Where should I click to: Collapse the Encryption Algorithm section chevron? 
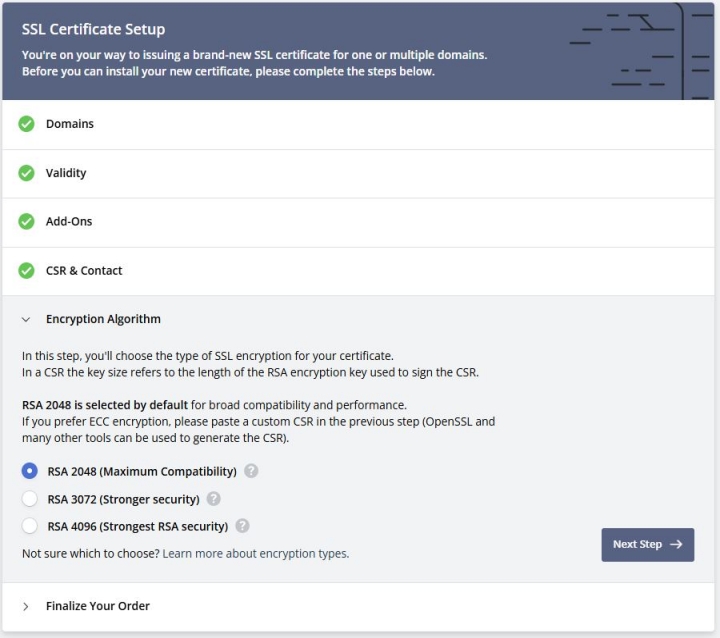point(26,319)
